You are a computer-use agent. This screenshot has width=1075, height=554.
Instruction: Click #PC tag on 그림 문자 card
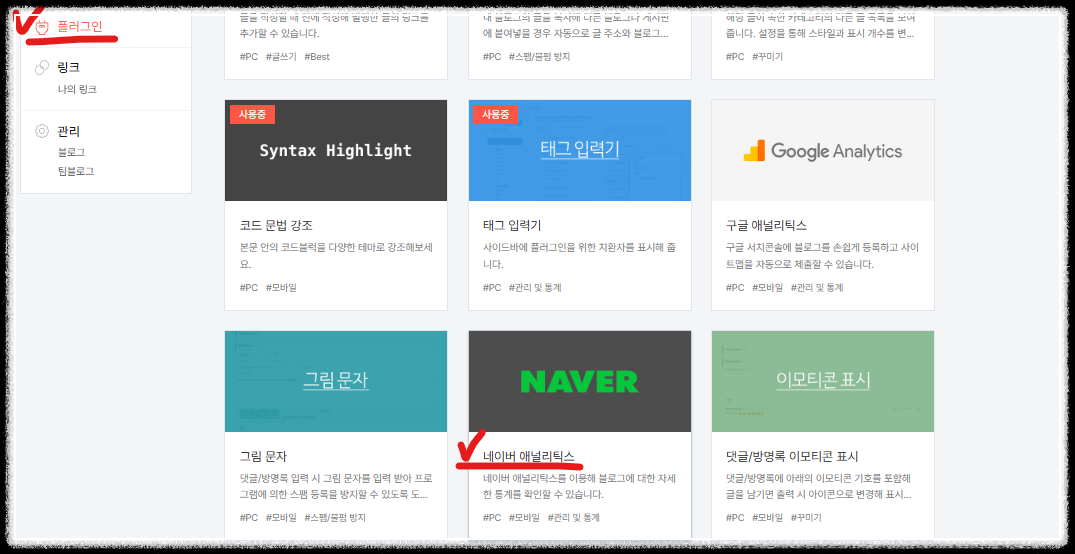coord(249,518)
